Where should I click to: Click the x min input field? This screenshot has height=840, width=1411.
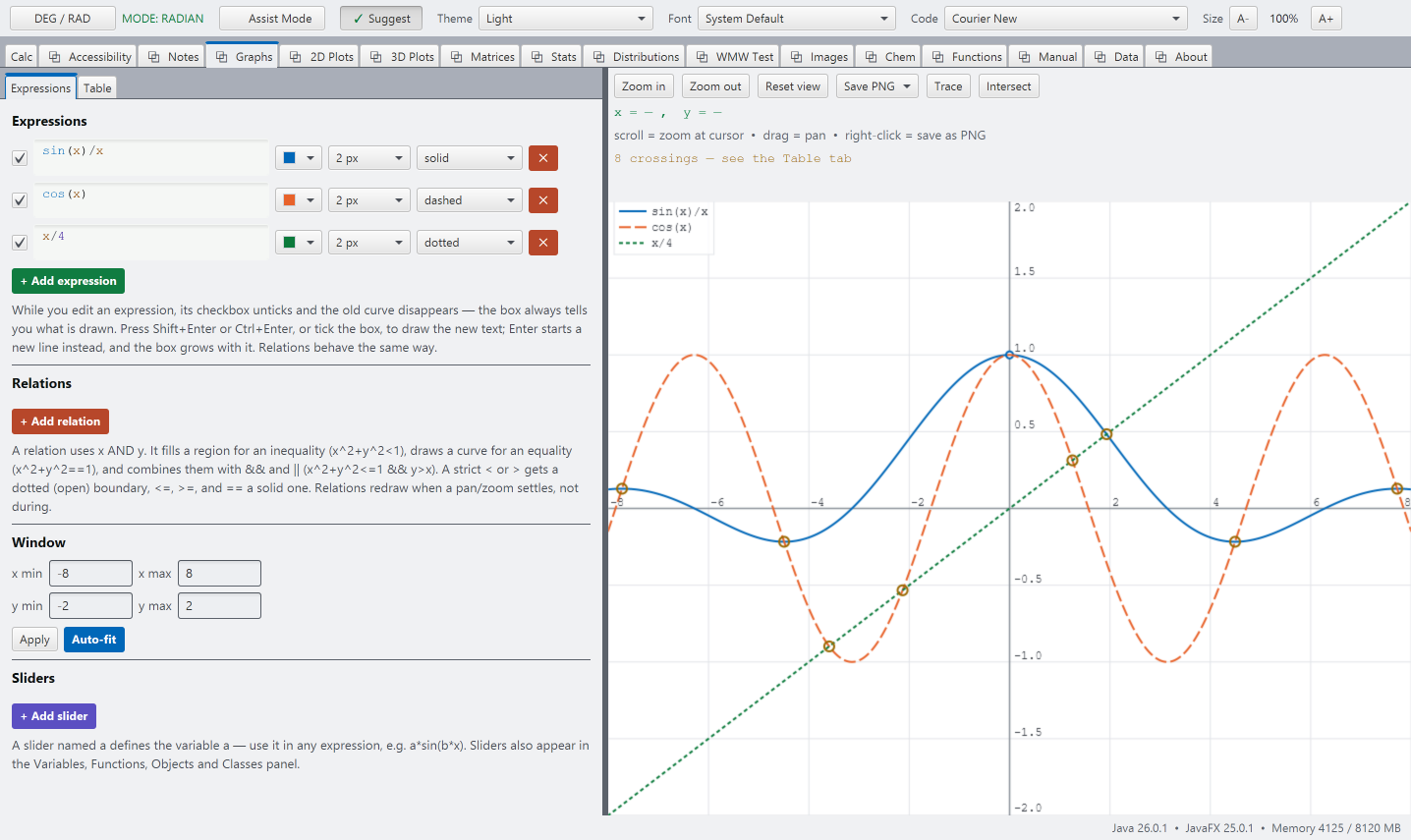tap(90, 574)
